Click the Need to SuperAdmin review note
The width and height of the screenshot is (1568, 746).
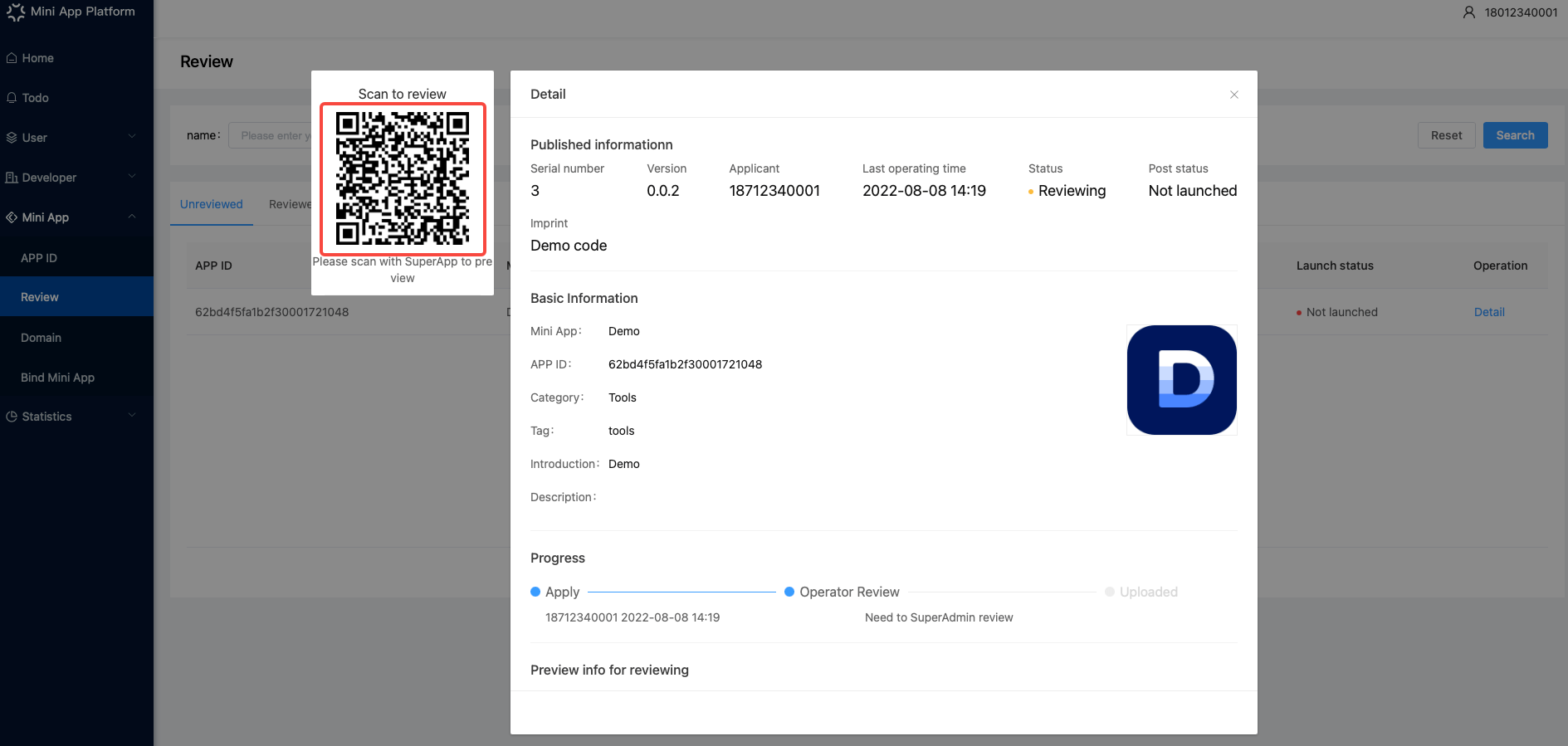pos(939,617)
